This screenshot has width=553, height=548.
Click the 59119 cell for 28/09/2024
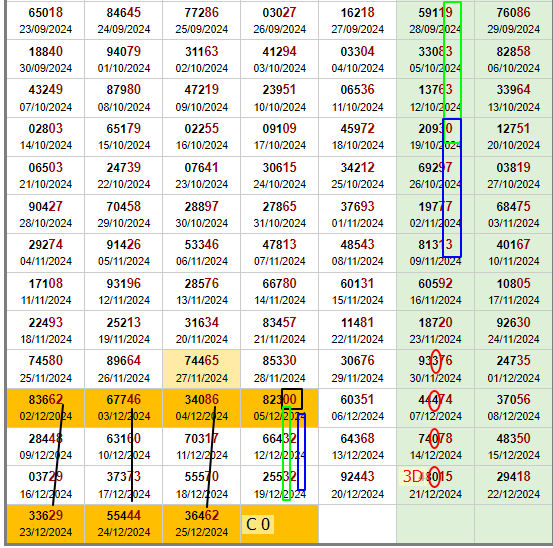click(436, 20)
